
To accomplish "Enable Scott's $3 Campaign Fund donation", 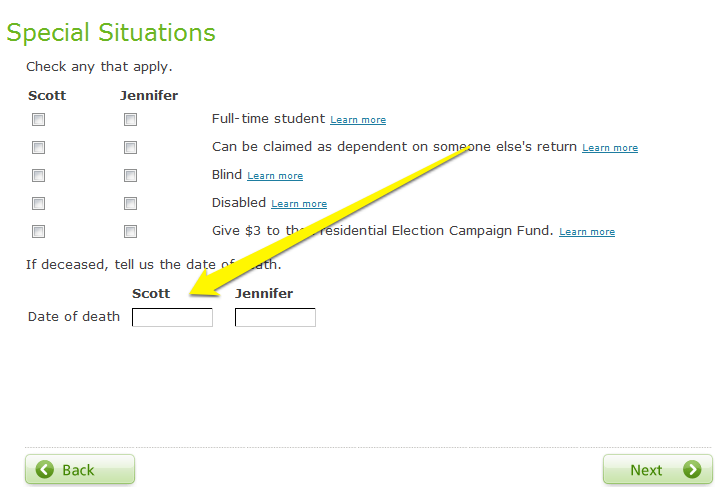I will (x=39, y=232).
